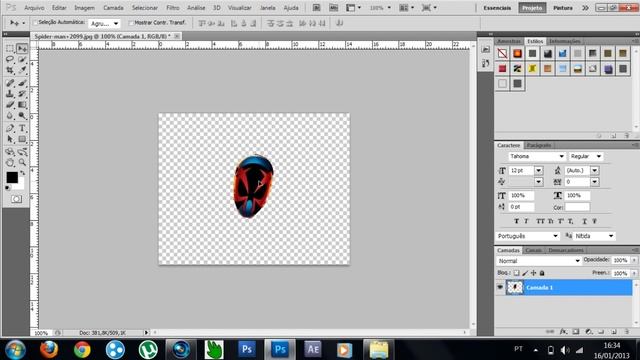This screenshot has width=640, height=360.
Task: Create new adjustment layer icon
Action: pos(589,332)
